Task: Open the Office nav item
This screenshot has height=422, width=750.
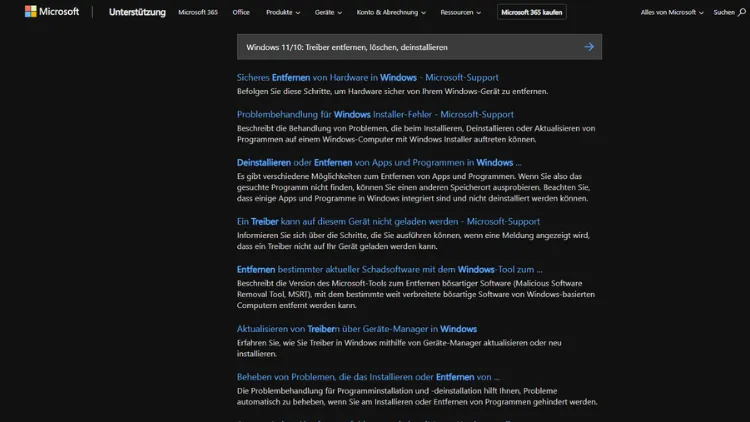Action: (241, 12)
